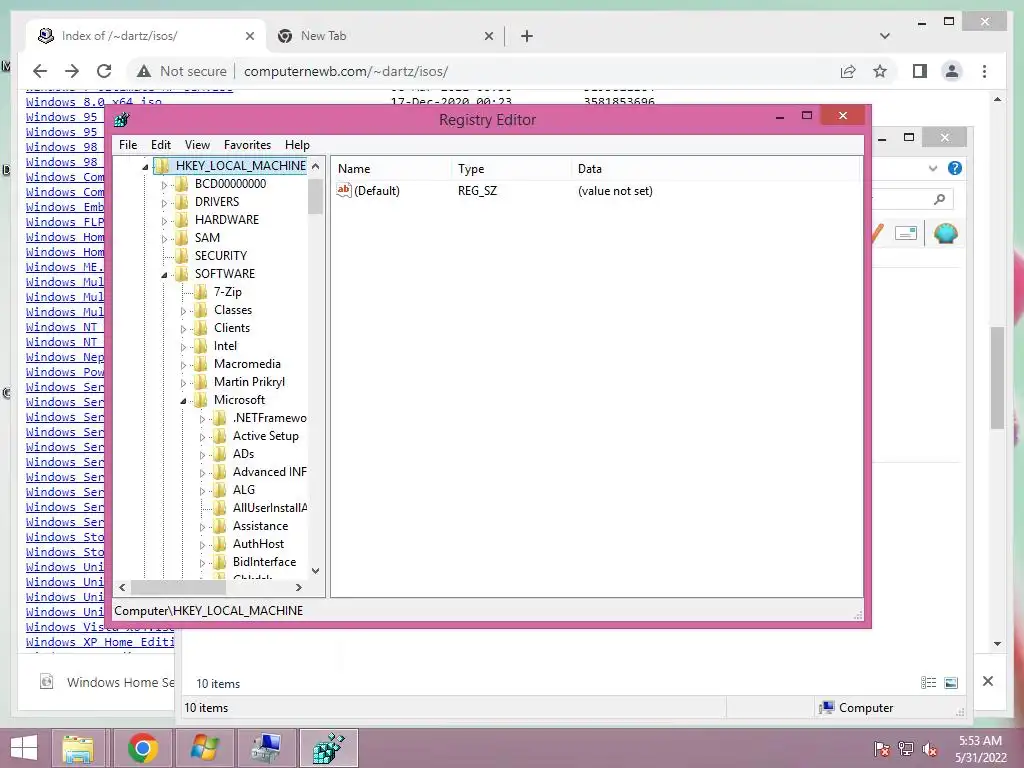Click the Assistance folder icon
This screenshot has height=768, width=1024.
tap(220, 526)
